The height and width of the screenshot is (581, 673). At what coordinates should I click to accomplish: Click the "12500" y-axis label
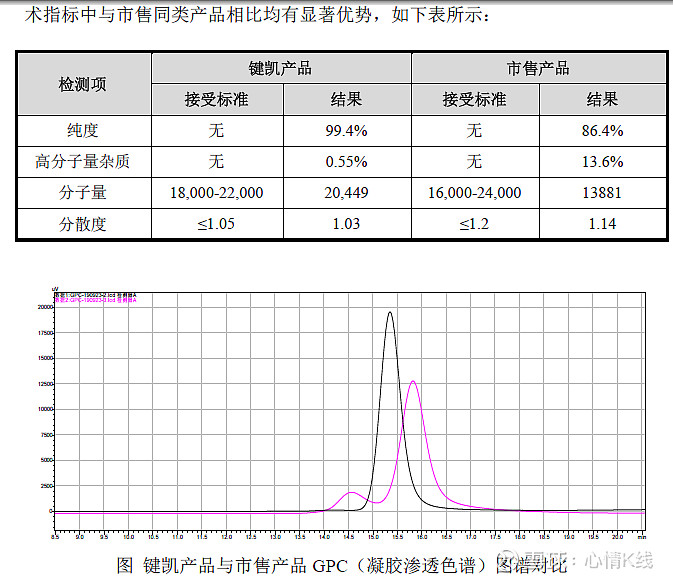coord(45,384)
